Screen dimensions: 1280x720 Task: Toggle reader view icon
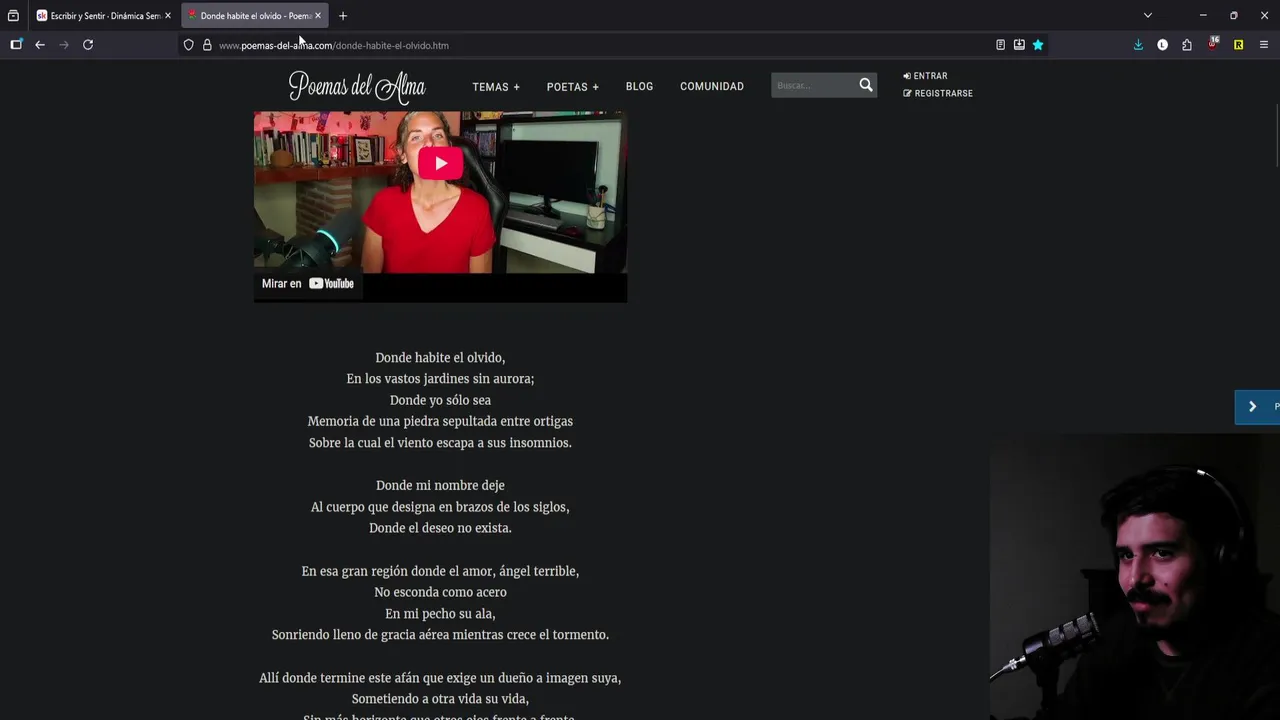click(1000, 45)
